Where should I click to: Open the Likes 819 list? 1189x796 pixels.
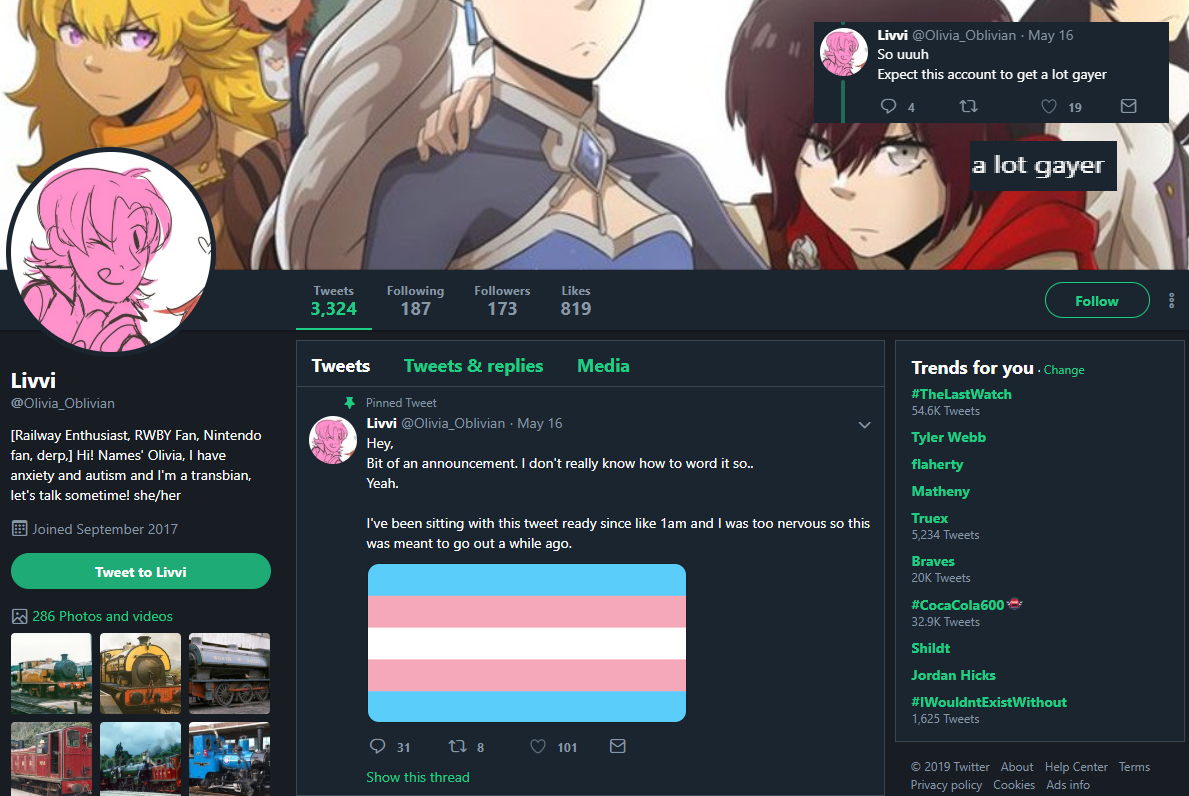point(576,301)
